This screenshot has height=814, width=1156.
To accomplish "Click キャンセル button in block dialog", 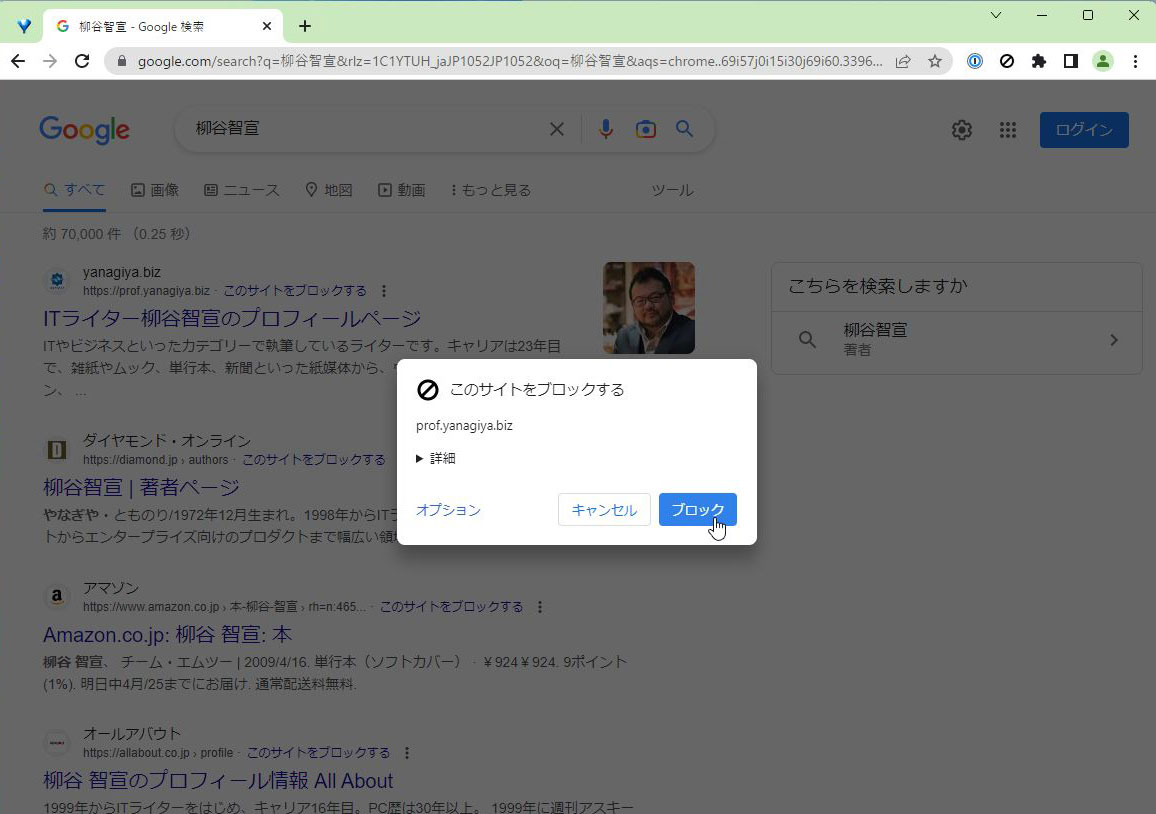I will (604, 510).
